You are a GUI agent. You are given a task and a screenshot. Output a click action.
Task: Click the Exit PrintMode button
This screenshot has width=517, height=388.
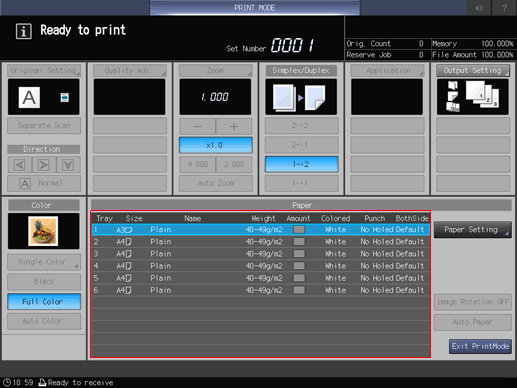tap(480, 346)
